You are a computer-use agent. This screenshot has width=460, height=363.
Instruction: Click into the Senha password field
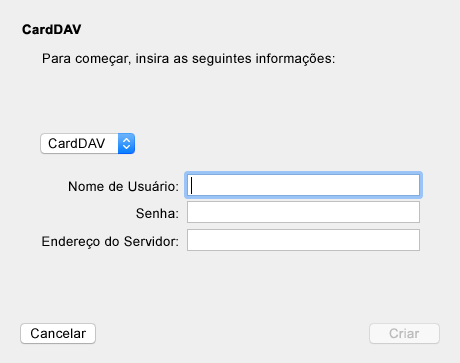[303, 212]
